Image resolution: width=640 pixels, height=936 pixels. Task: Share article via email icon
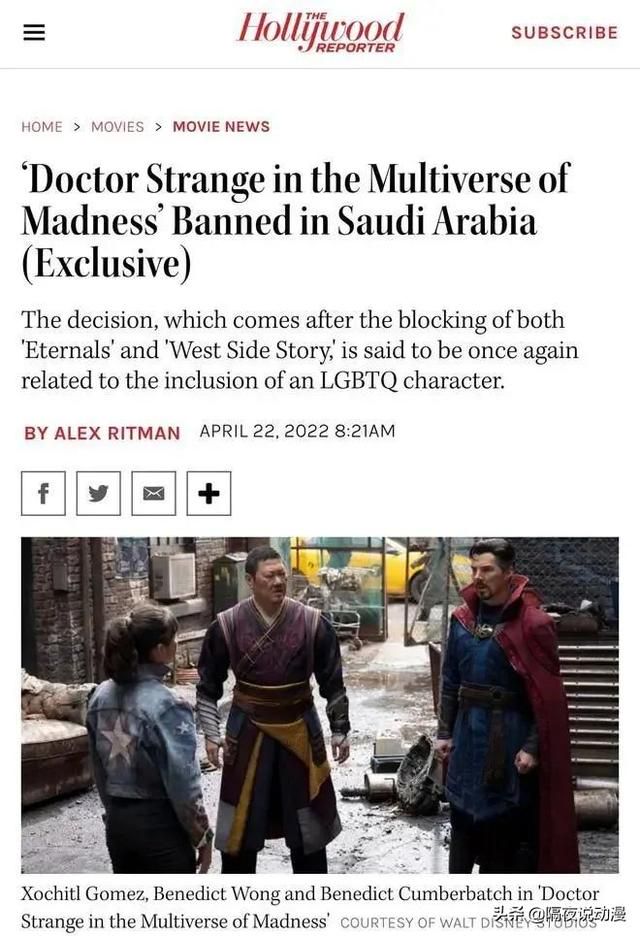tap(153, 493)
